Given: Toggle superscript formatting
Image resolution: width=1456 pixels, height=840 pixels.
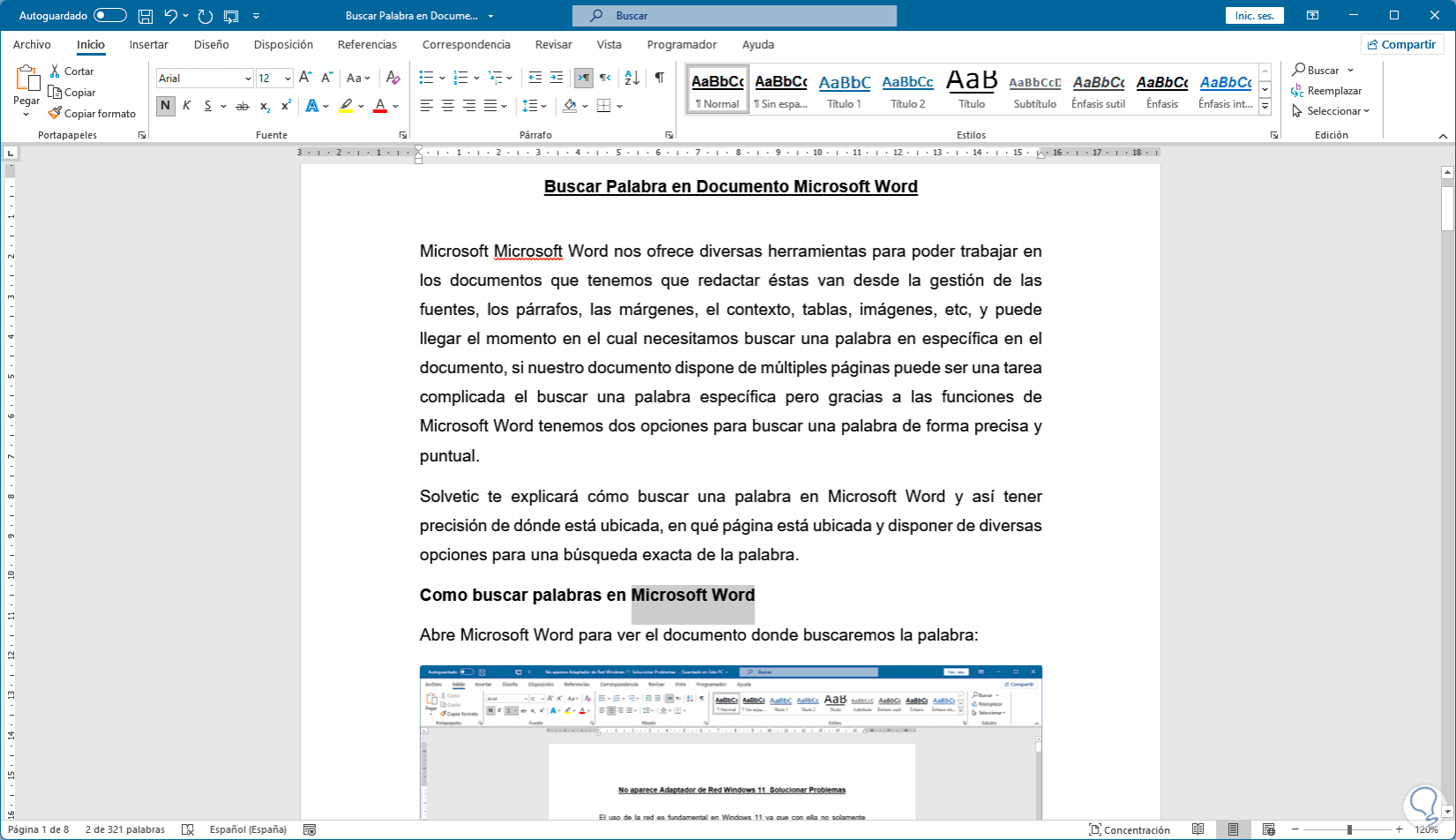Looking at the screenshot, I should click(x=286, y=106).
